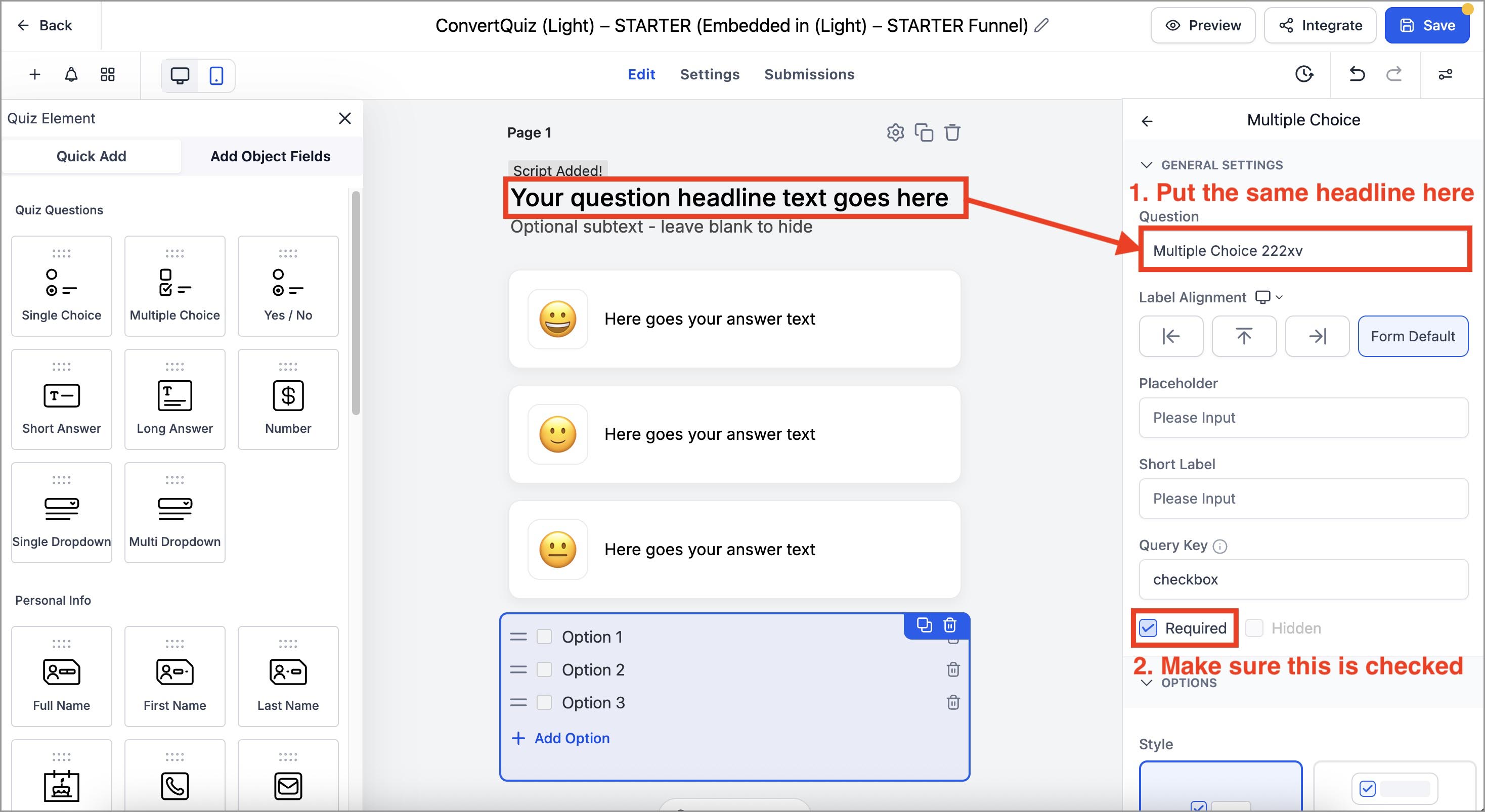Duplicate Page 1 with copy icon
This screenshot has height=812, width=1485.
pyautogui.click(x=924, y=132)
